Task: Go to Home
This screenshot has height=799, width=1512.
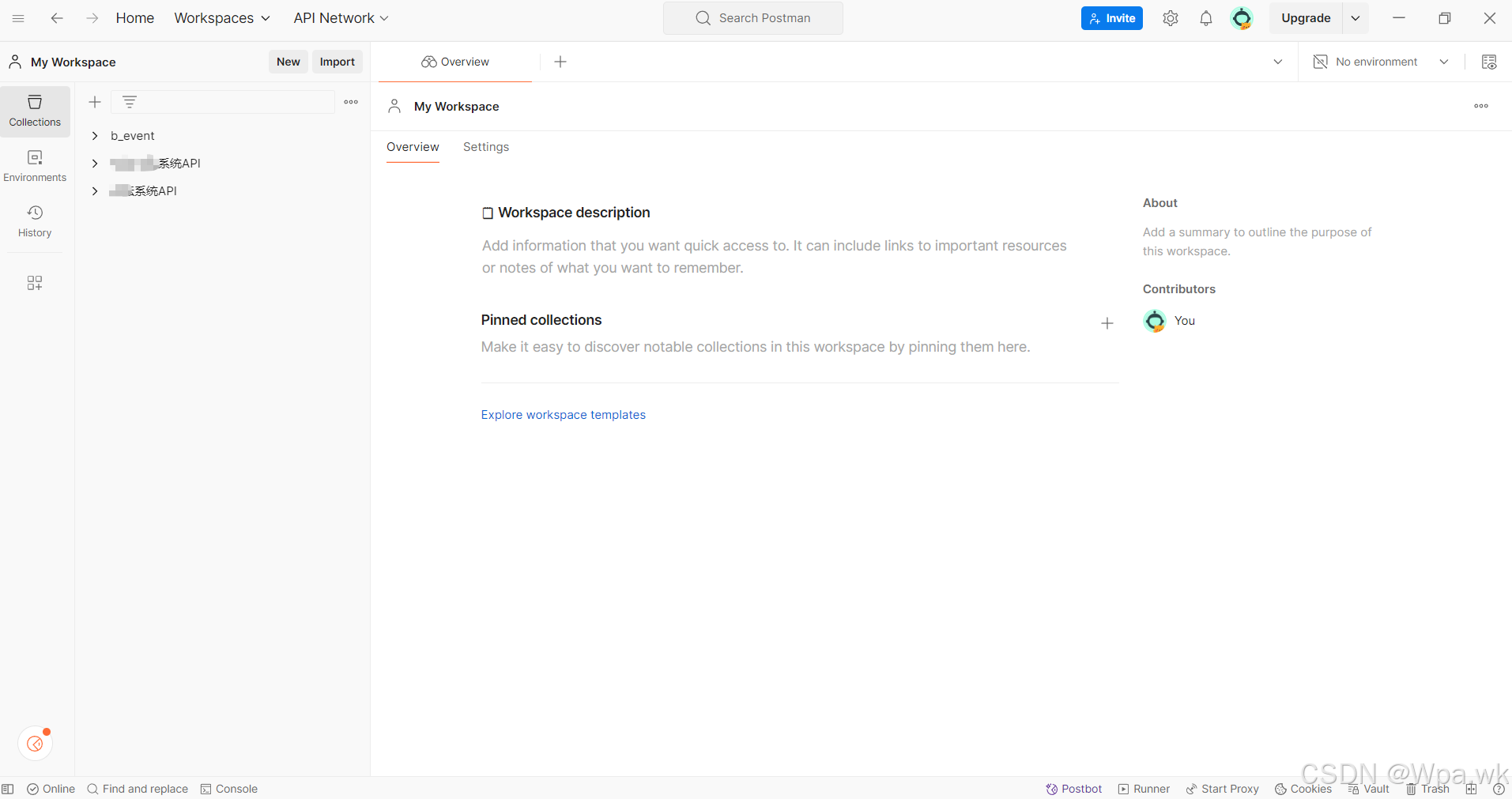Action: 135,18
